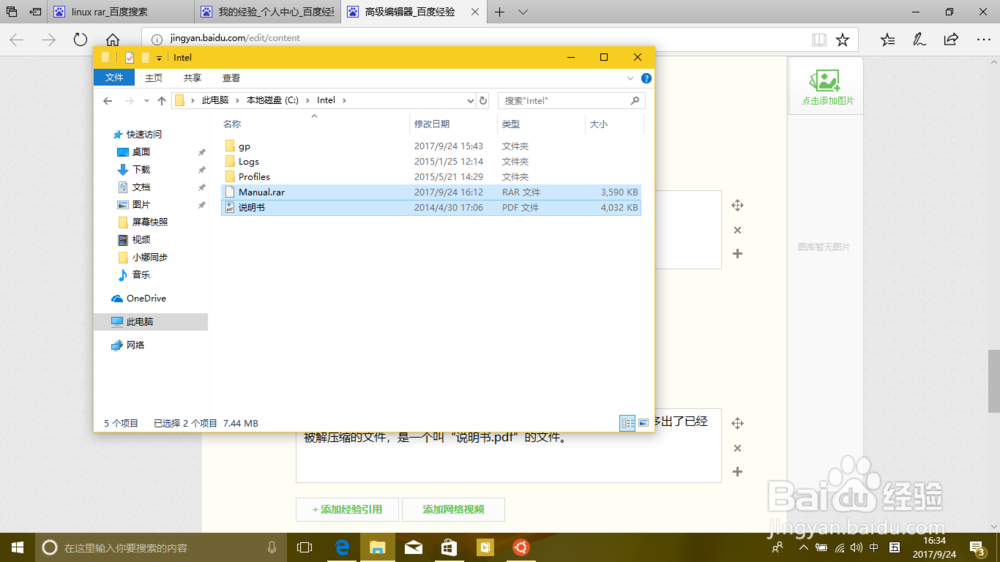1000x562 pixels.
Task: Click the search magnifier in Explorer
Action: (635, 101)
